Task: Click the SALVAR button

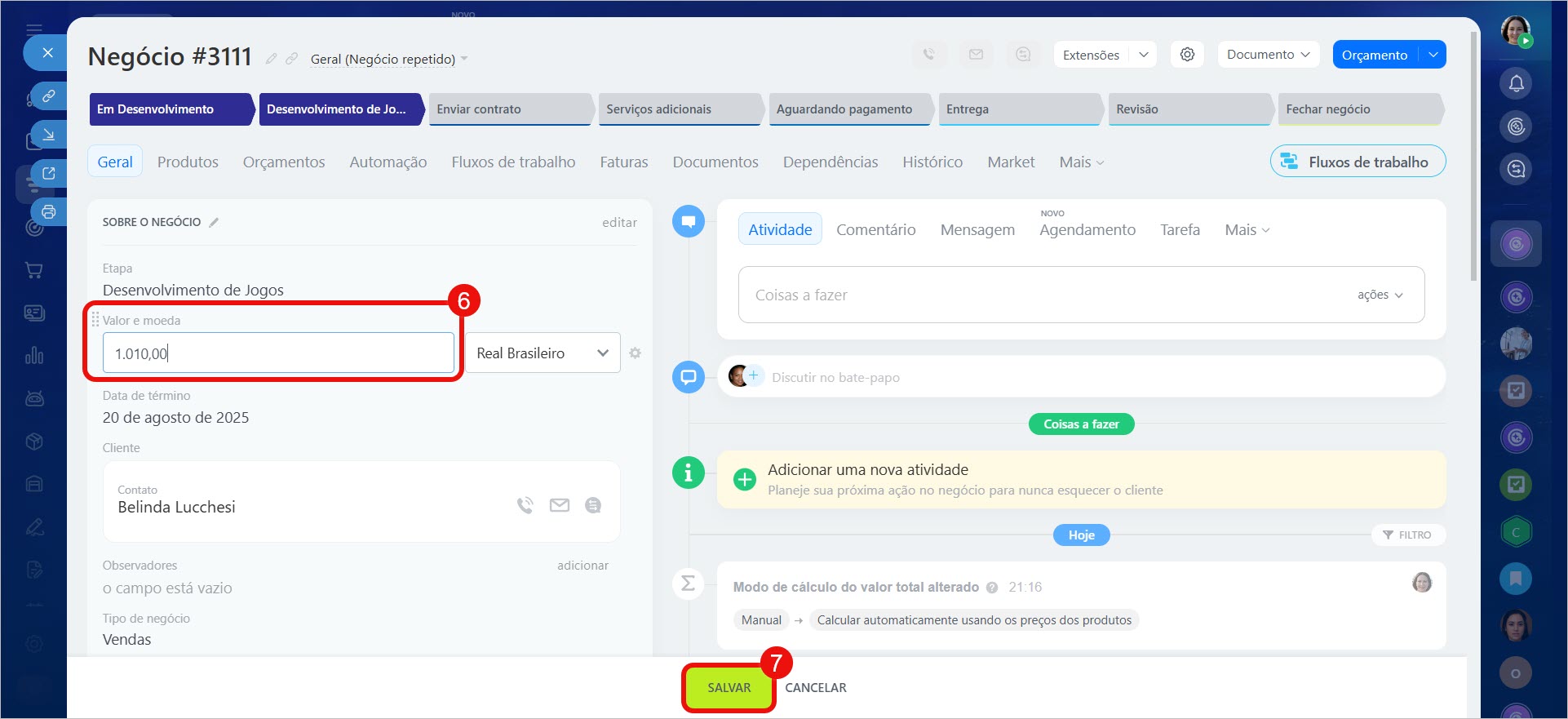Action: click(729, 688)
